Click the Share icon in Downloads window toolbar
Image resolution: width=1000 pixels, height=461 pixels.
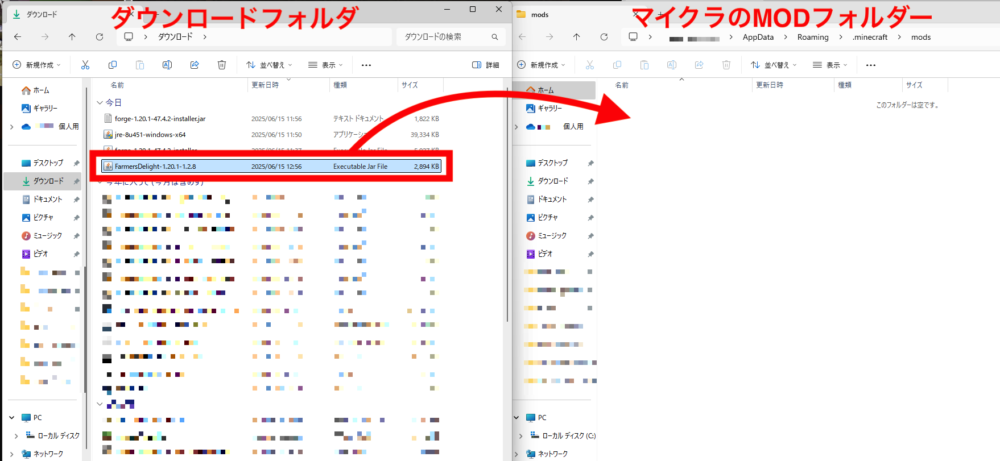click(193, 65)
